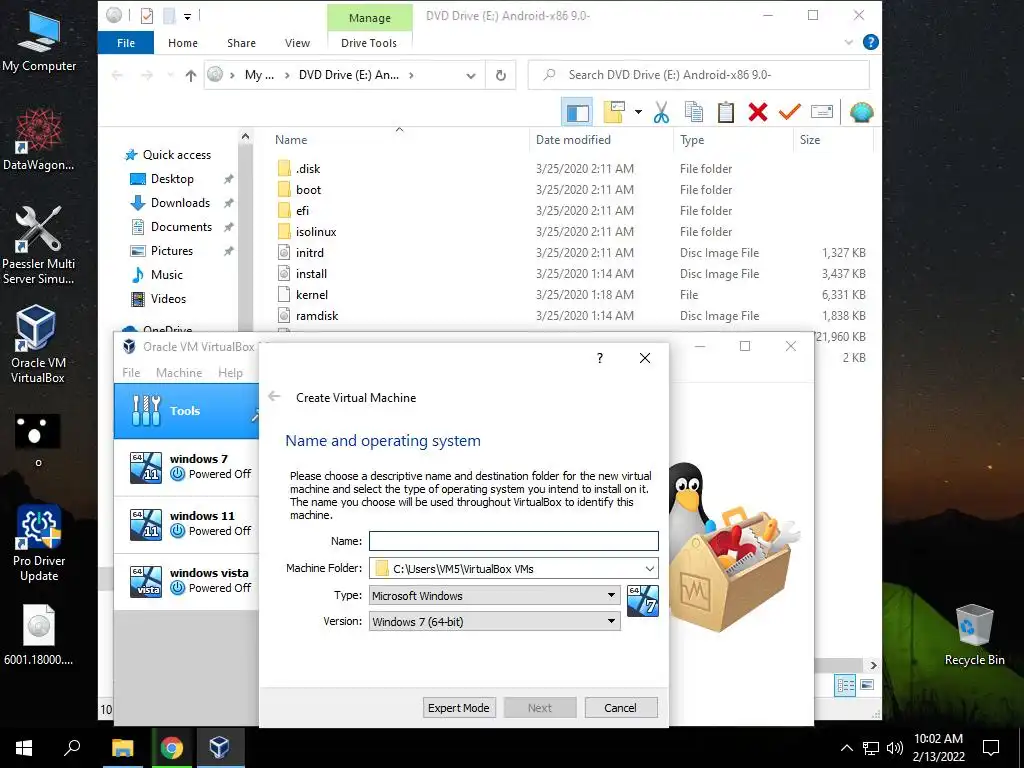Screen dimensions: 1024x768
Task: Click the volume speaker tray icon
Action: (895, 748)
